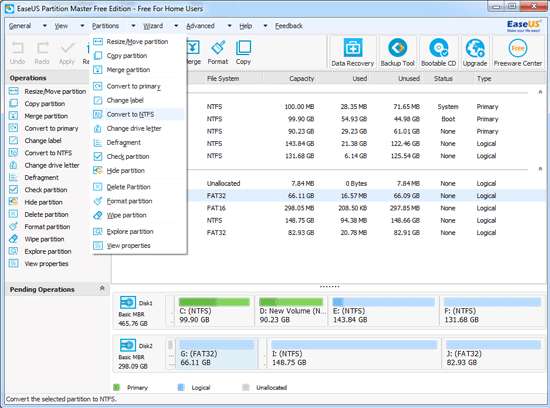Click Check partition icon in Operations panel
This screenshot has height=408, width=550.
(13, 189)
